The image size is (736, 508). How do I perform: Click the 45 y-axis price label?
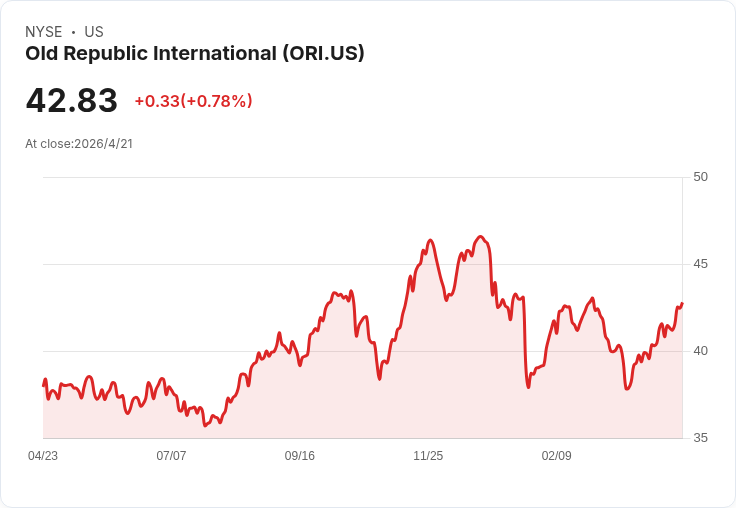[x=700, y=264]
